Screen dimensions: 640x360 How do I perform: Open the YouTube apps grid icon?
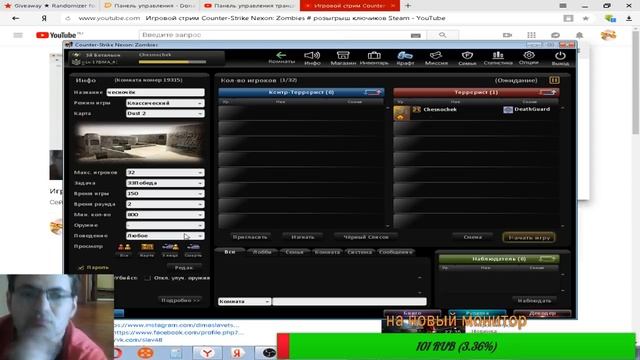[531, 35]
